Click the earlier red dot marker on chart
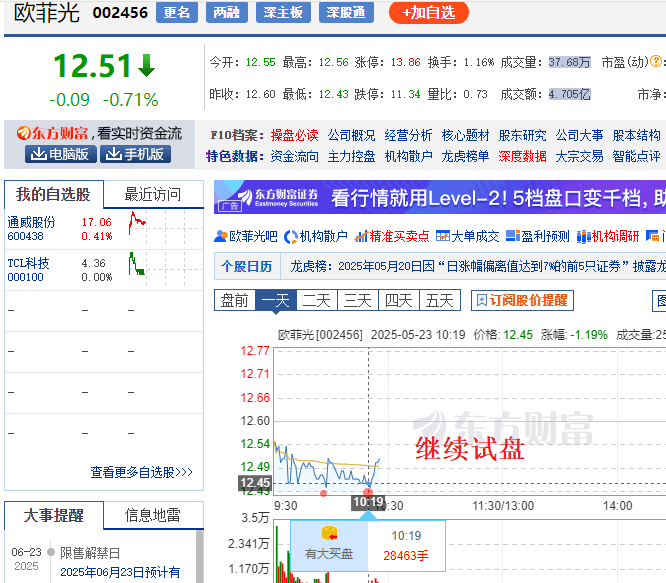The image size is (666, 583). coord(324,493)
